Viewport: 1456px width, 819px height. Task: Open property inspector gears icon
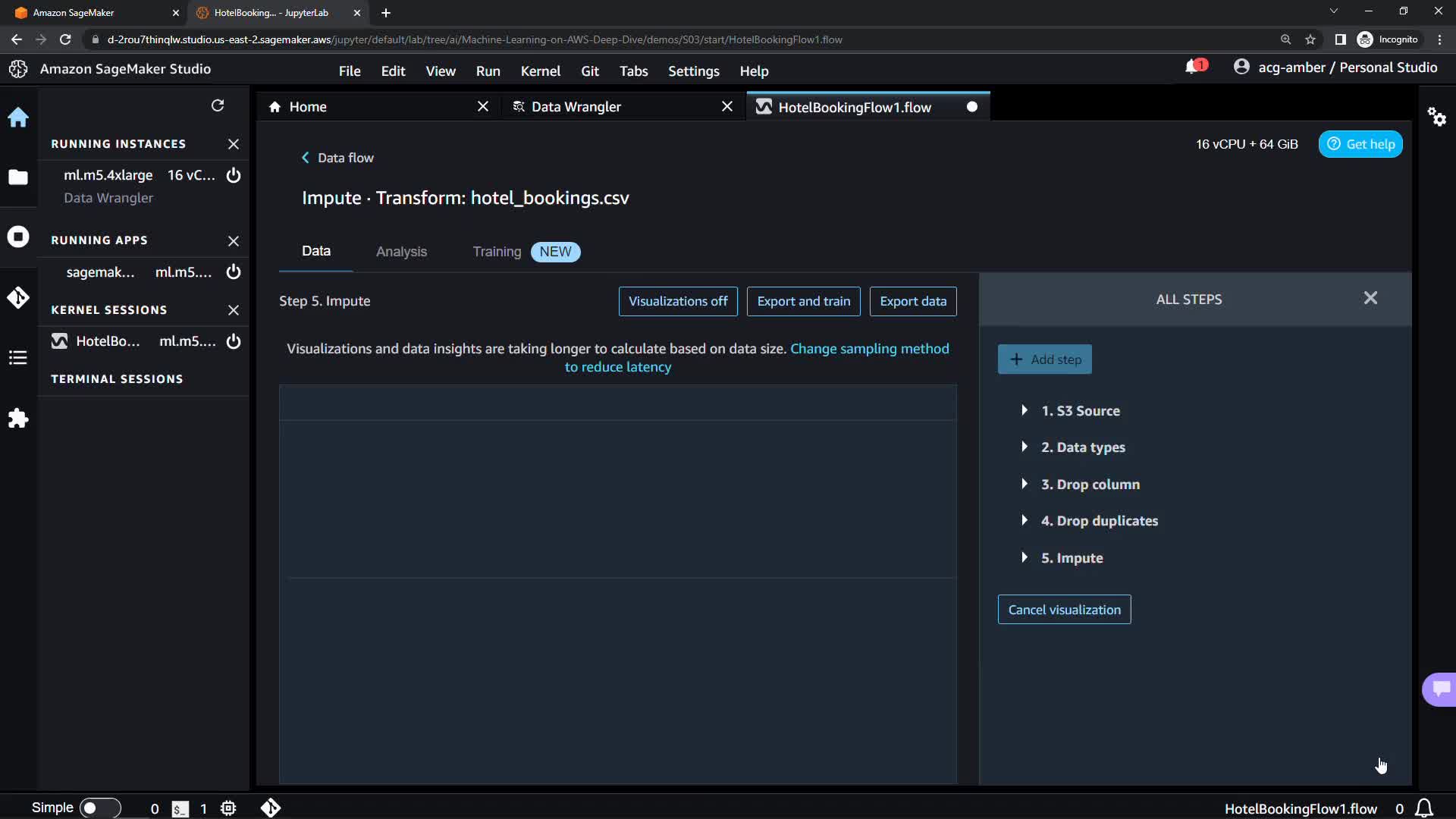1436,117
